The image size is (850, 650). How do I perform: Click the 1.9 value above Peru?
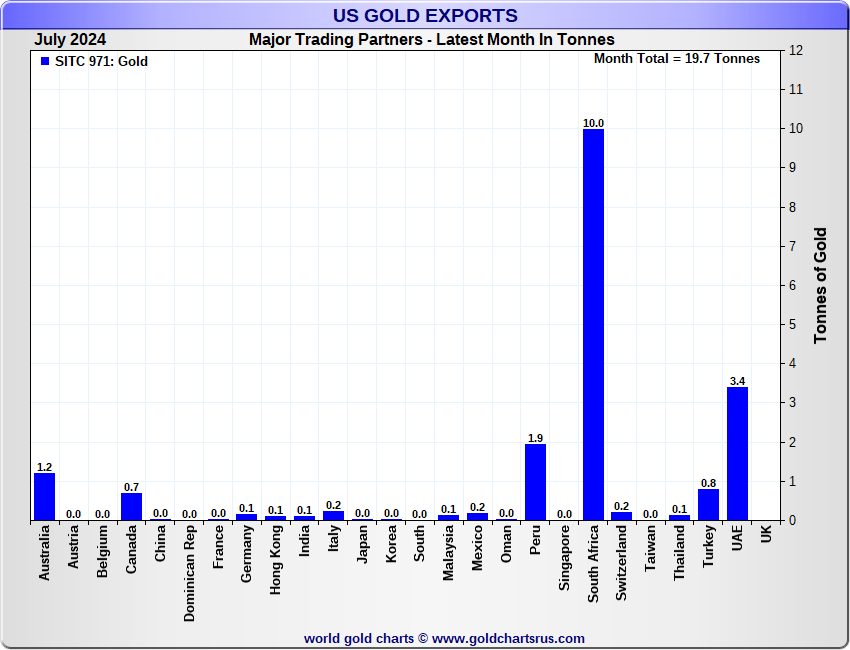536,438
